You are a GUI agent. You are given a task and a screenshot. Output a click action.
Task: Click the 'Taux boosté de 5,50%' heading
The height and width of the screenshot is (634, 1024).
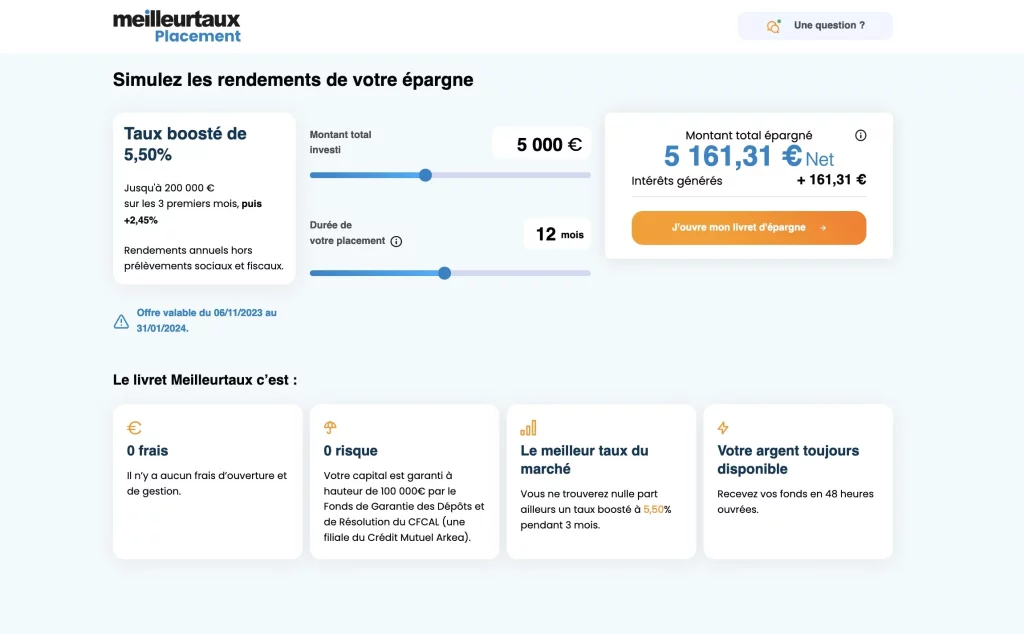click(x=185, y=144)
